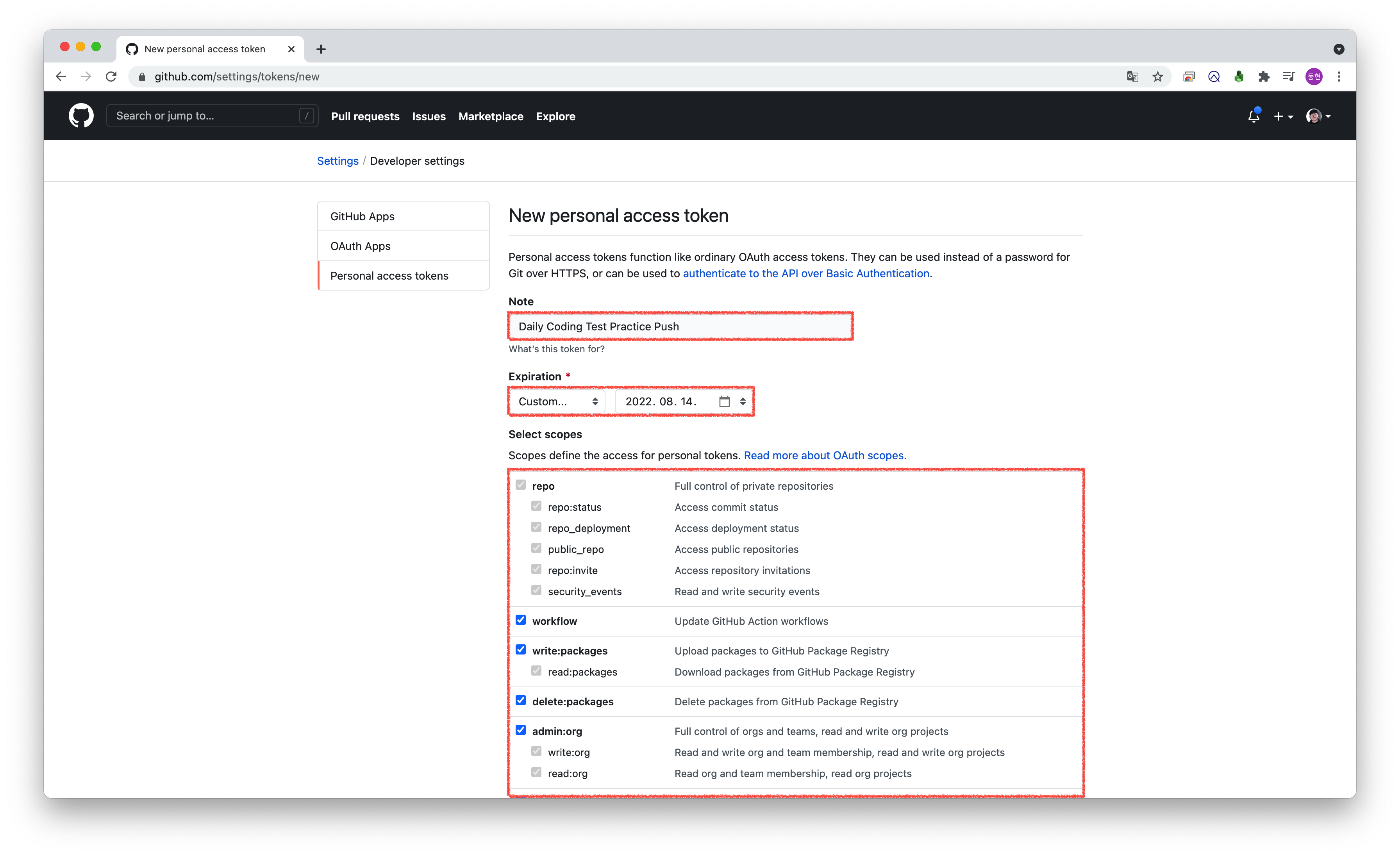Open the calendar date picker icon
Screen dimensions: 1400x856
pyautogui.click(x=725, y=401)
